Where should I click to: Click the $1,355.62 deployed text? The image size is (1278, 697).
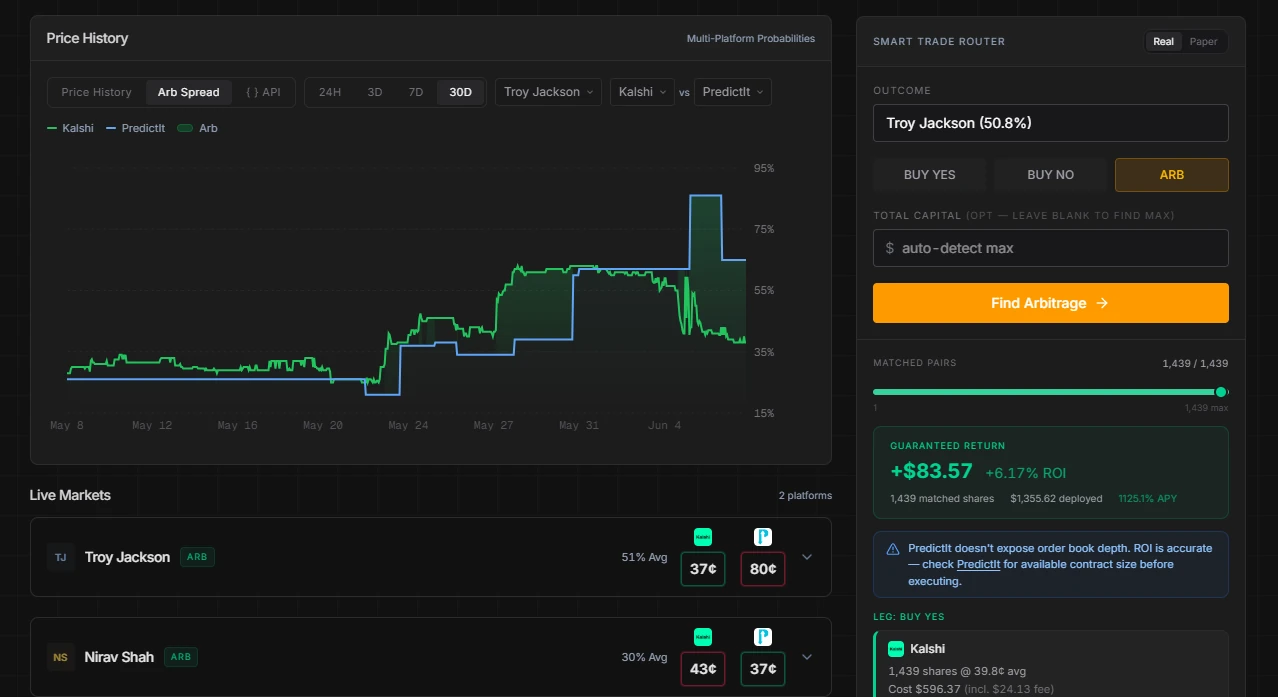[x=1056, y=498]
